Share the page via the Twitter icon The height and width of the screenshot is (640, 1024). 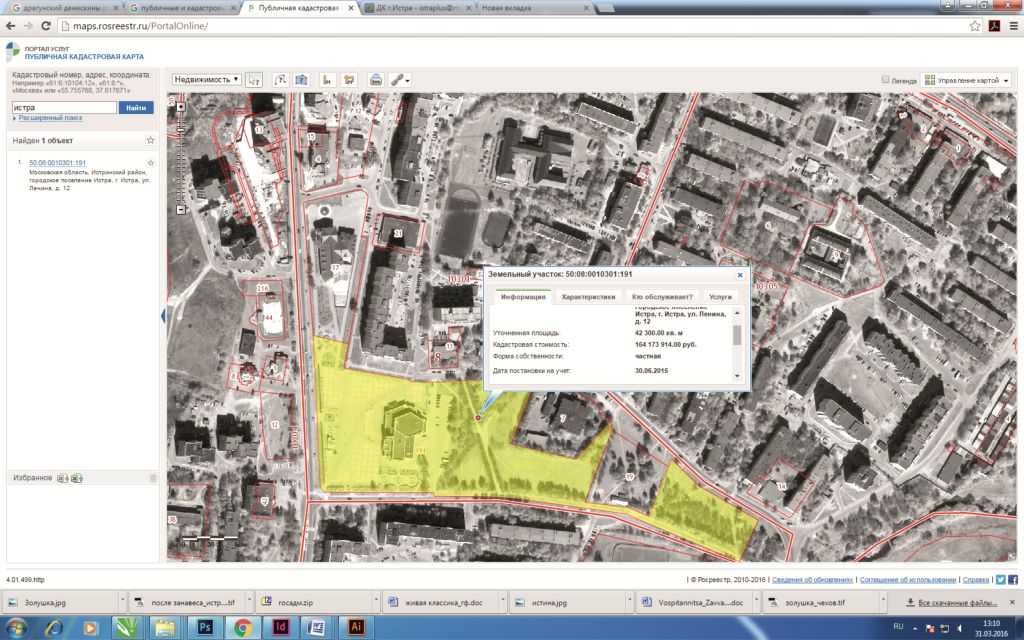coord(1000,579)
